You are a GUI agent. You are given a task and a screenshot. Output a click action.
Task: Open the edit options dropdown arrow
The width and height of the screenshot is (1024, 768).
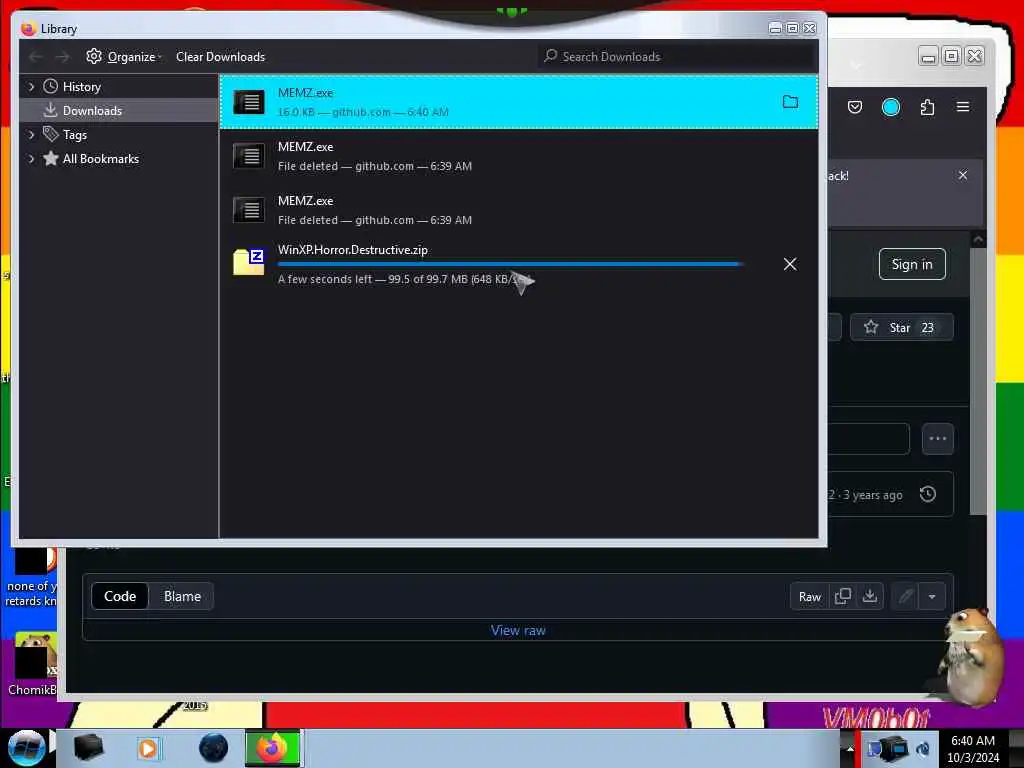(932, 597)
